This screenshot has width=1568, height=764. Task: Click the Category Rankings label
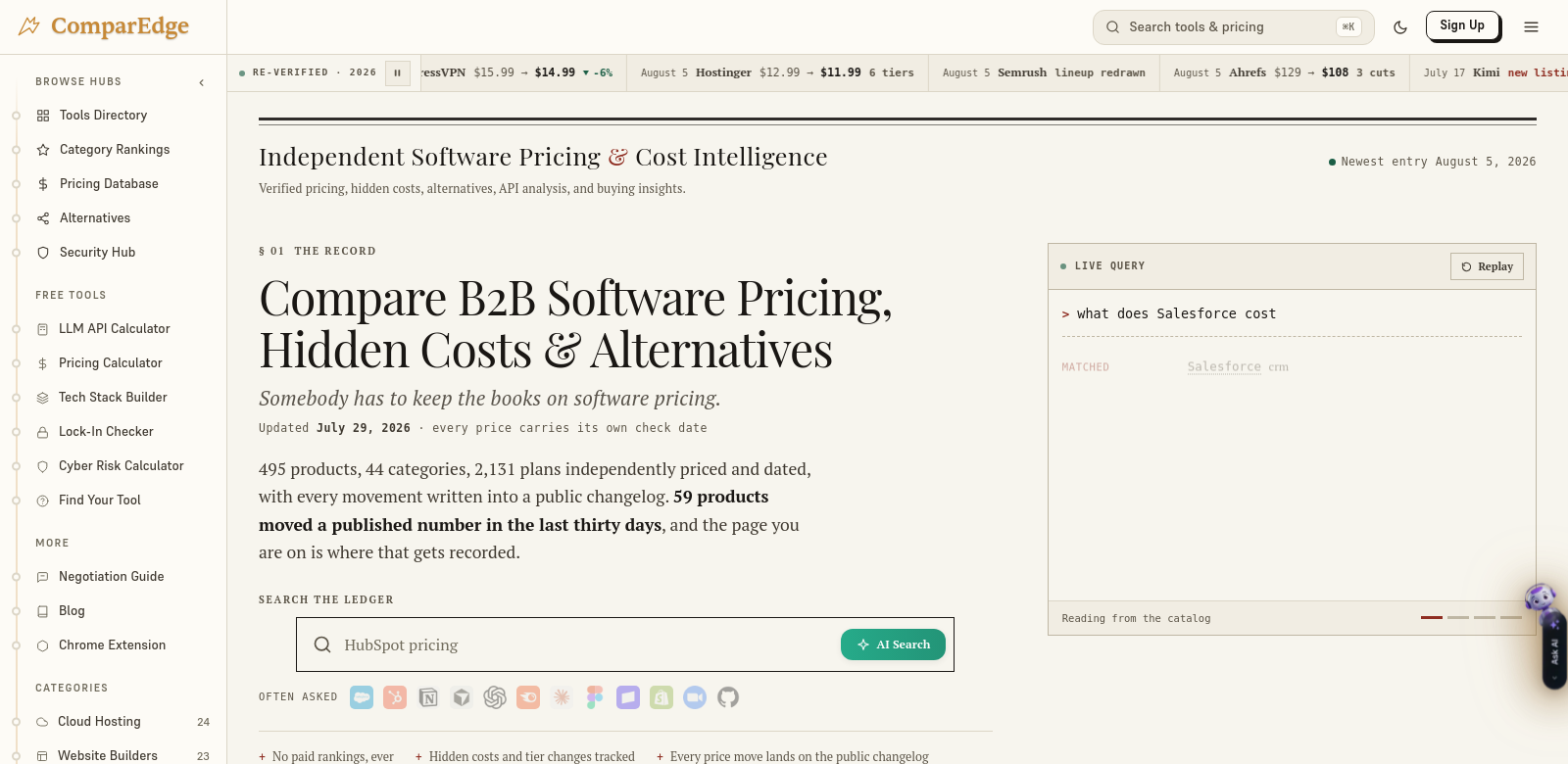(x=115, y=150)
